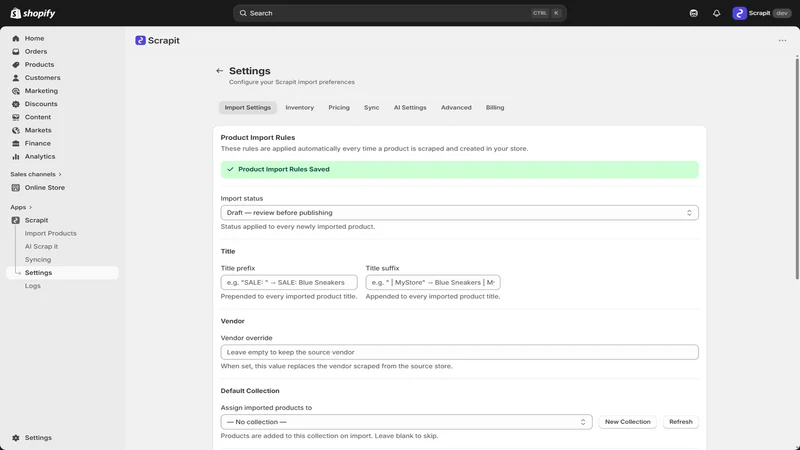
Task: Click the Title prefix input field
Action: [289, 282]
